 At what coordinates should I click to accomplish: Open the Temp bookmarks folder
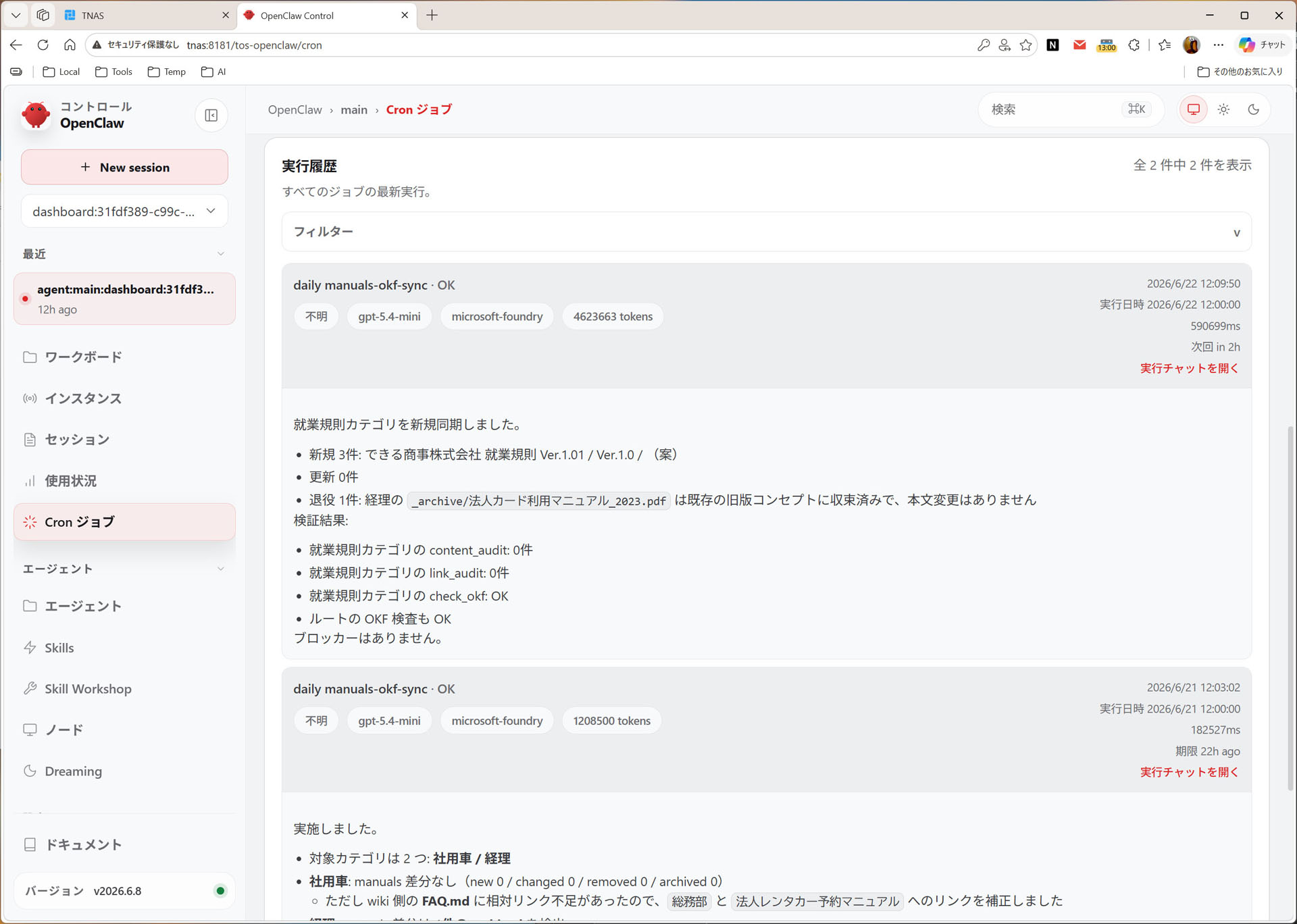click(166, 72)
